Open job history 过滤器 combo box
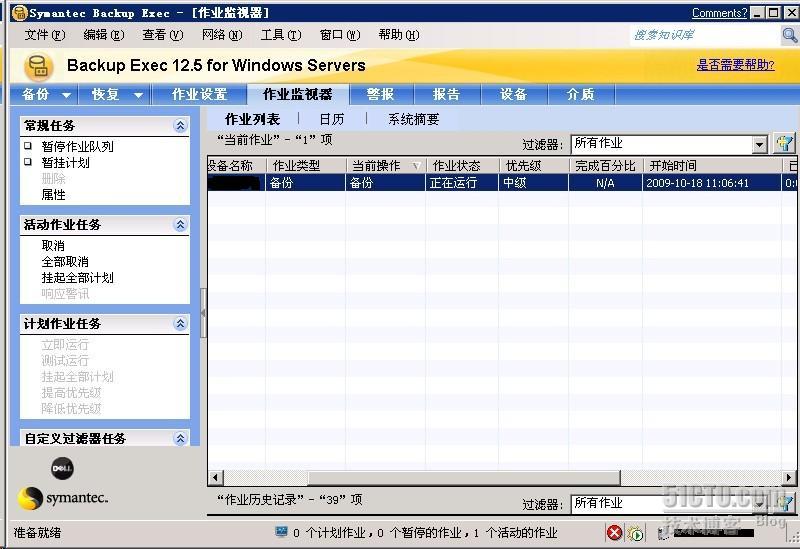800x549 pixels. coord(668,504)
